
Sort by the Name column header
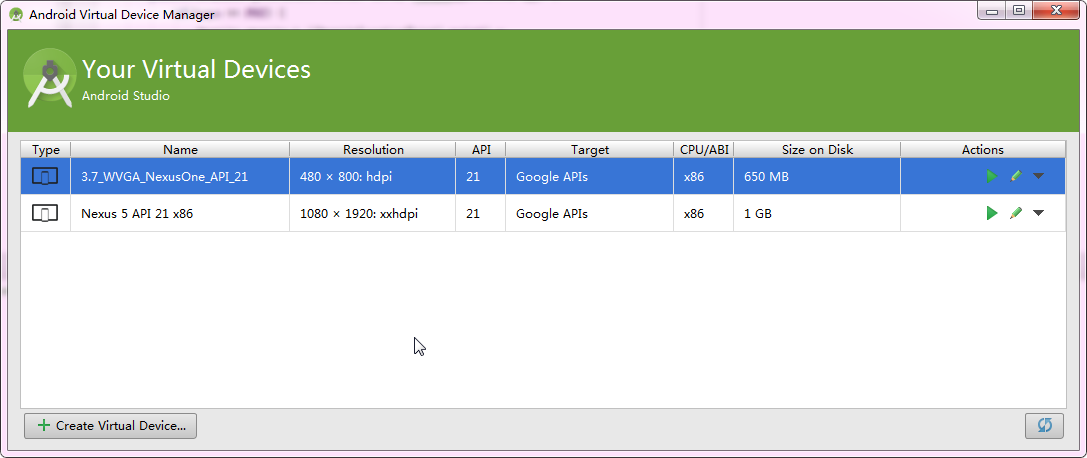pyautogui.click(x=180, y=150)
